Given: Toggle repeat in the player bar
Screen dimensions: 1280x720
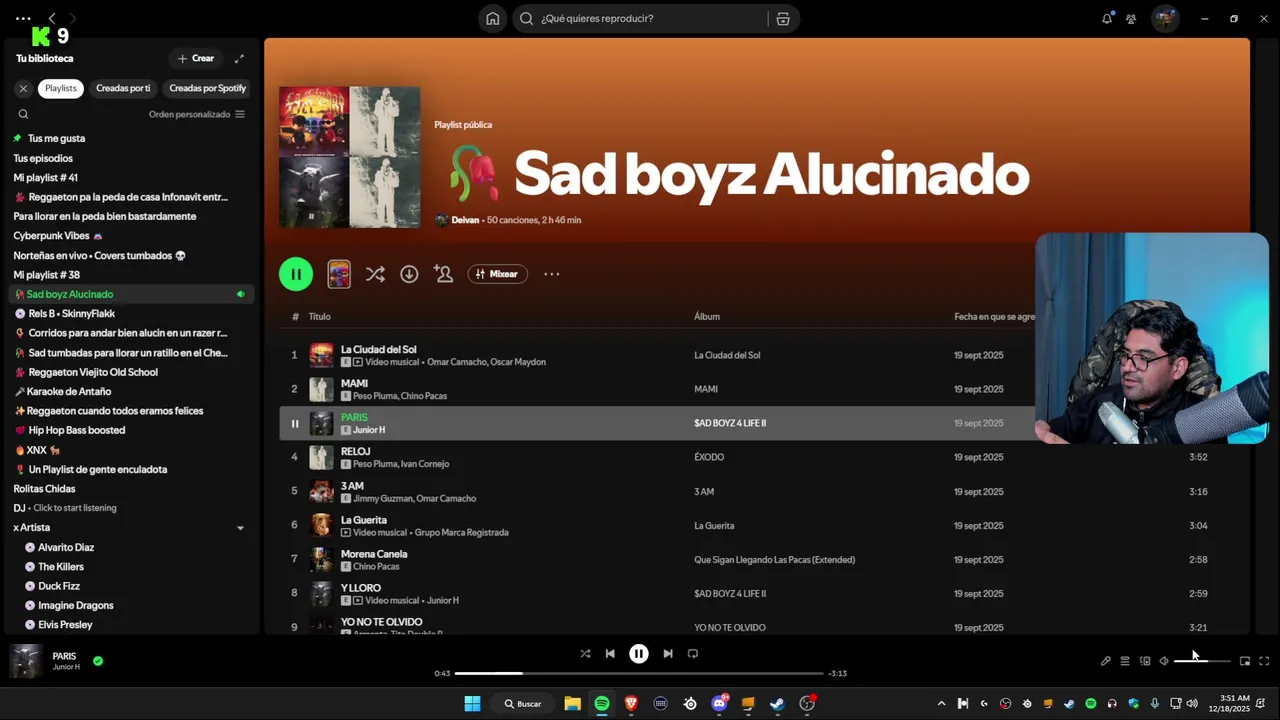Looking at the screenshot, I should point(693,653).
